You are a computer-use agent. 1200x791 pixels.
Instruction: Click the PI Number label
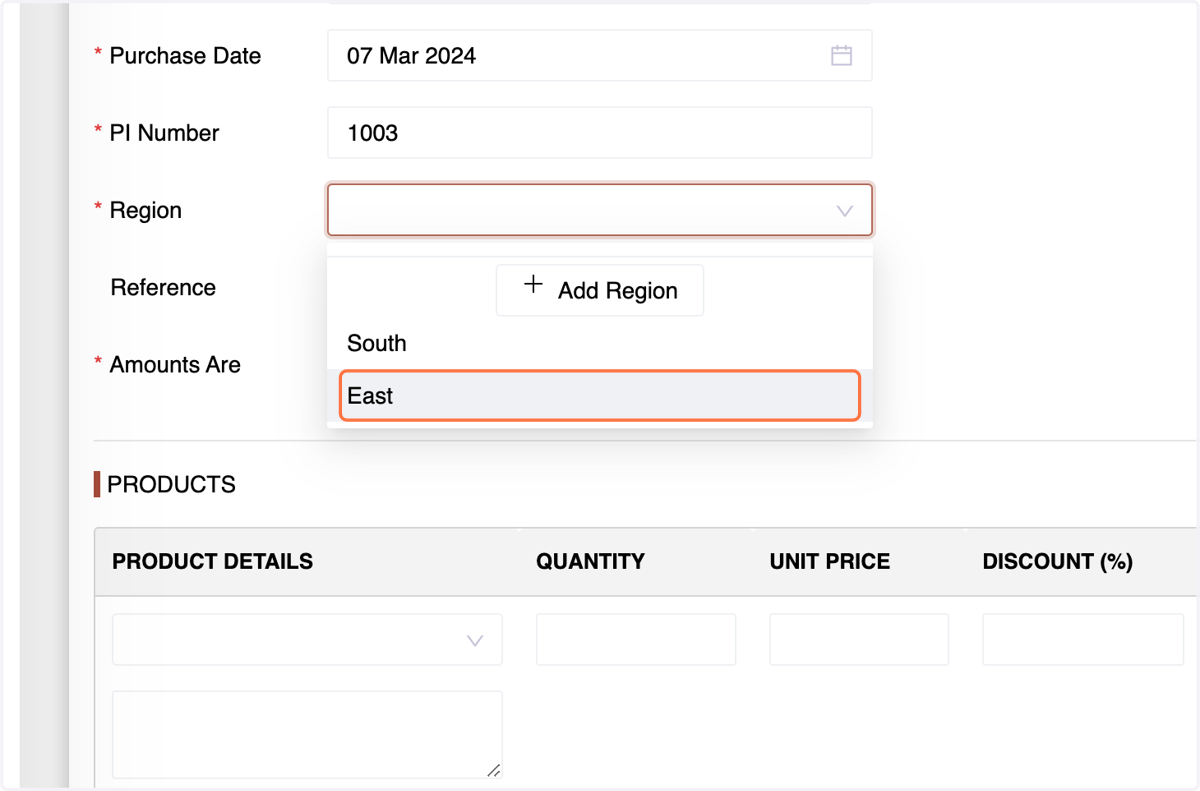pos(164,133)
